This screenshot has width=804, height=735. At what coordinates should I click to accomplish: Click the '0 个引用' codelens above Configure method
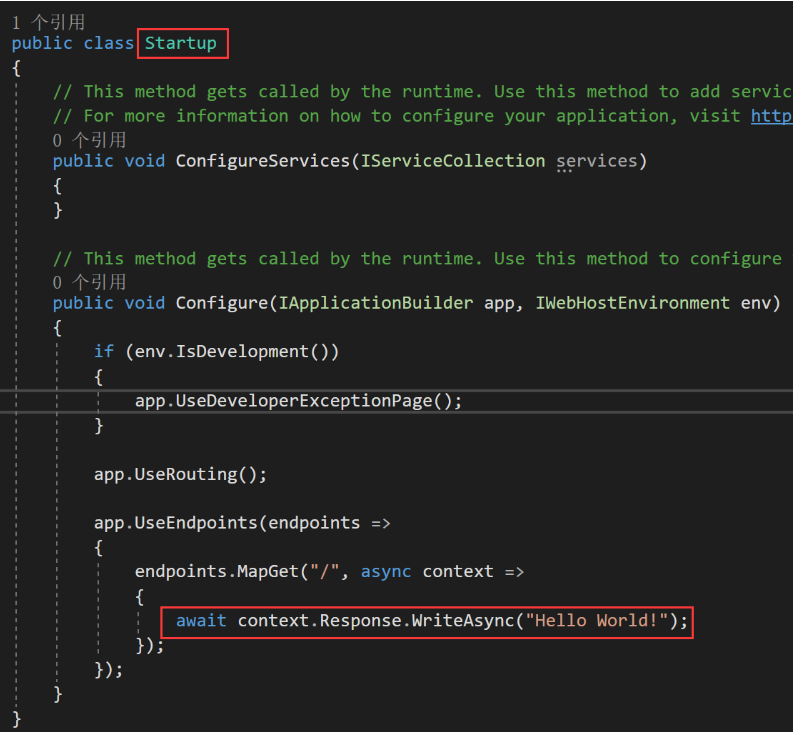(x=89, y=282)
